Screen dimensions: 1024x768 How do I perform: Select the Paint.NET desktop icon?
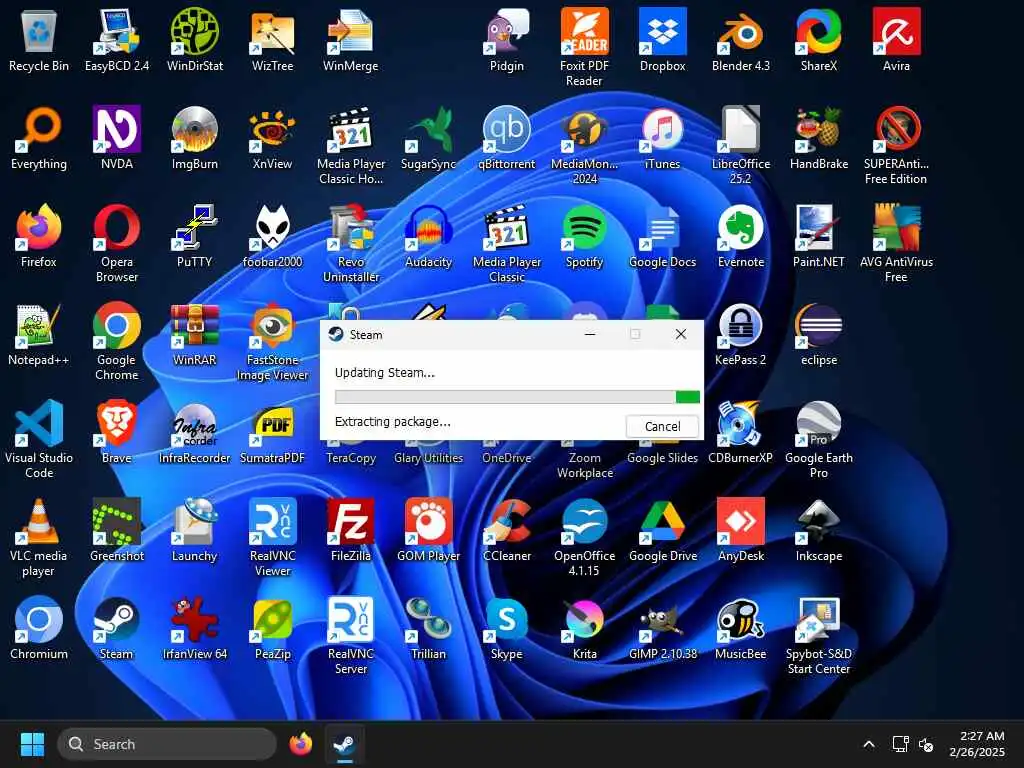[x=819, y=236]
